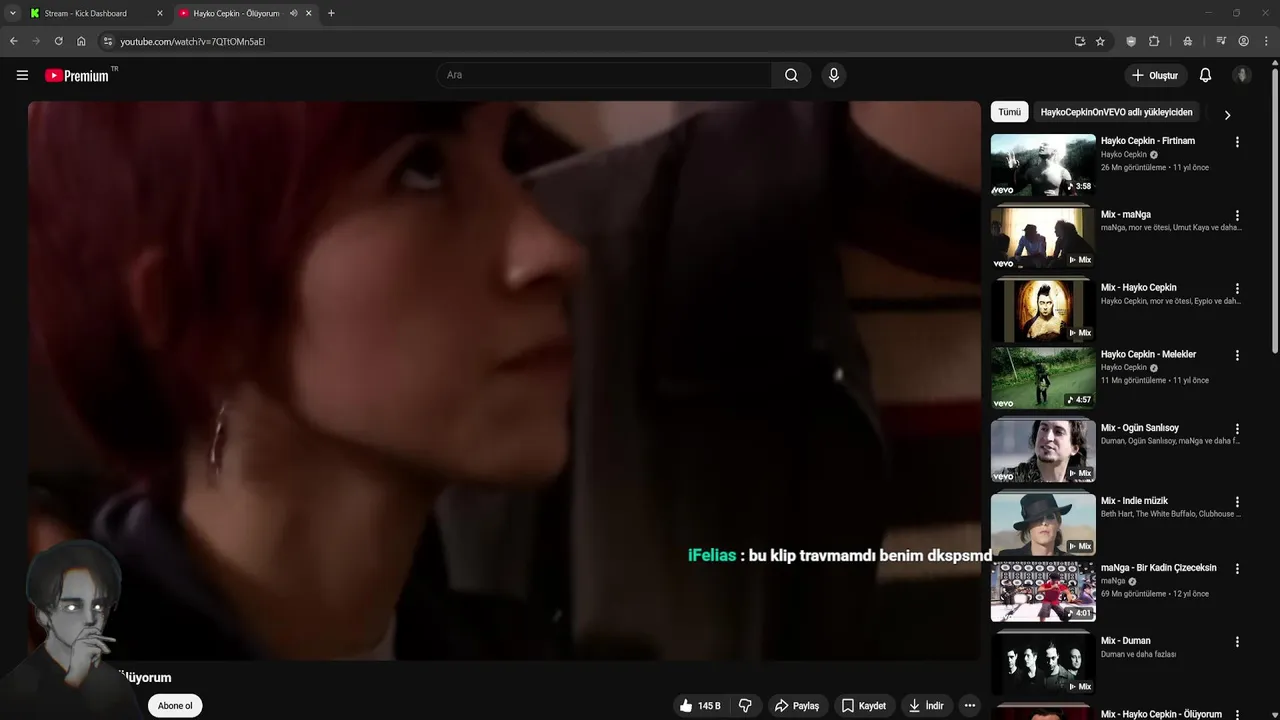Click the incognito-style spy icon
Viewport: 1280px width, 720px height.
1187,41
